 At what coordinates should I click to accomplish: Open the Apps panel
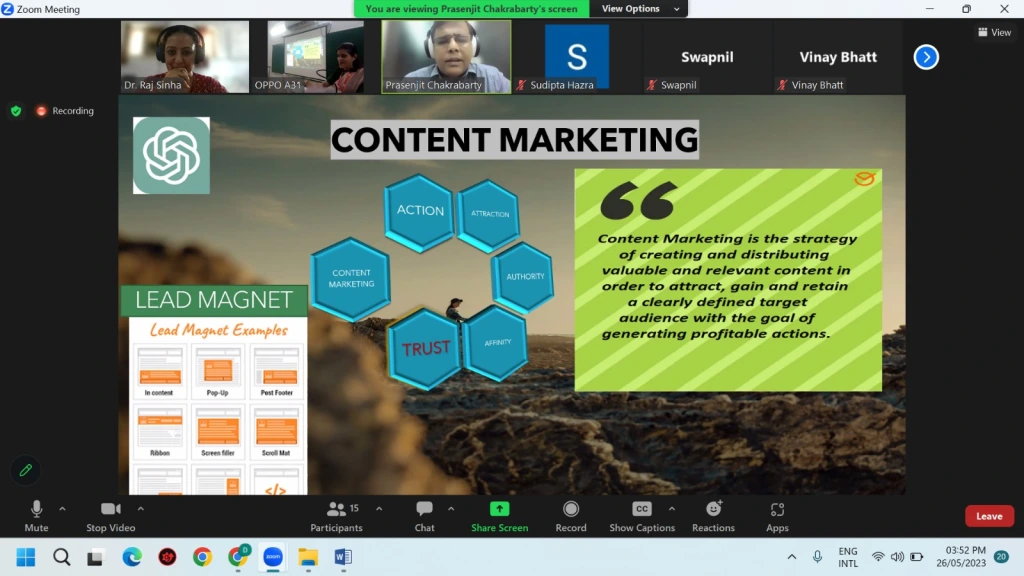(x=777, y=515)
